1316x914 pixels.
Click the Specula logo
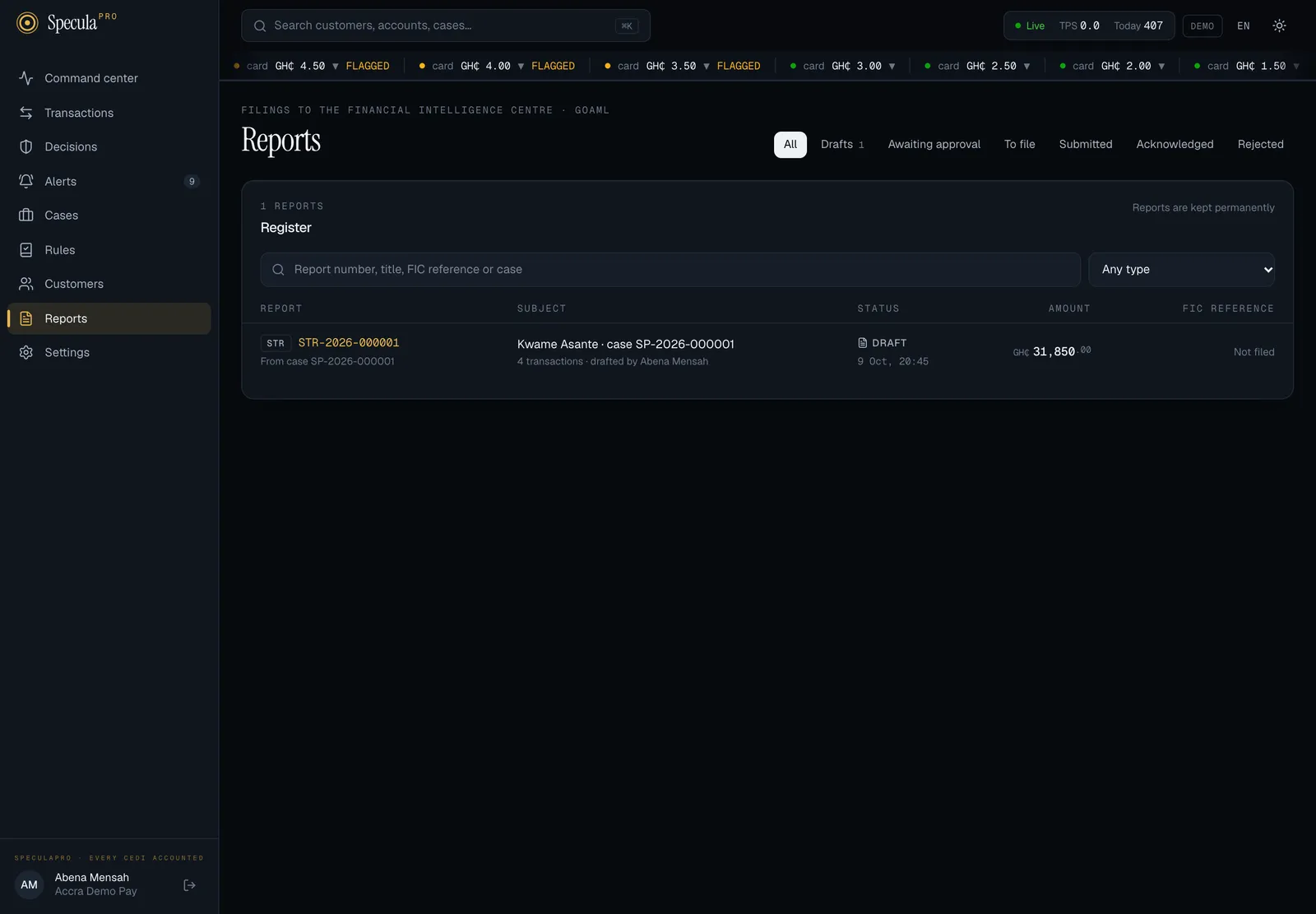[x=67, y=23]
